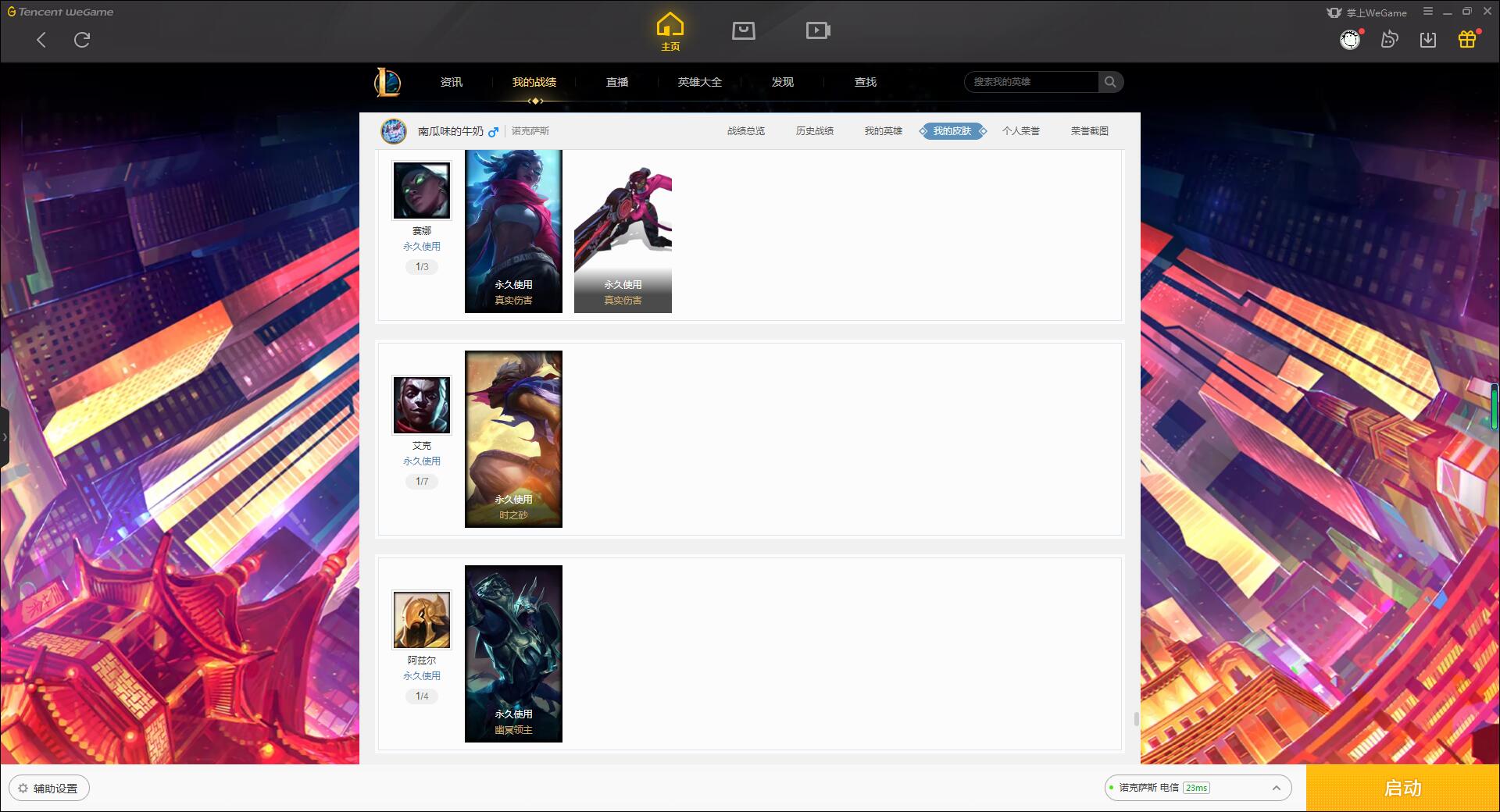Viewport: 1500px width, 812px height.
Task: Expand the left side panel arrow
Action: tap(5, 437)
